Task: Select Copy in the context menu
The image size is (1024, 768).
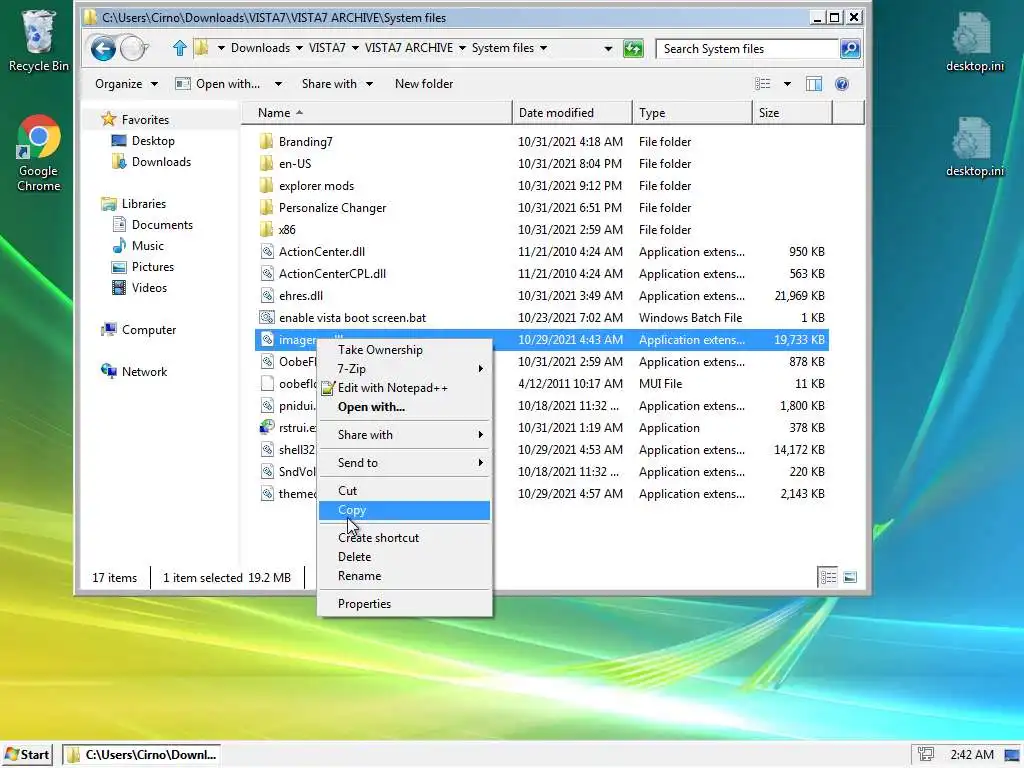Action: (x=405, y=510)
